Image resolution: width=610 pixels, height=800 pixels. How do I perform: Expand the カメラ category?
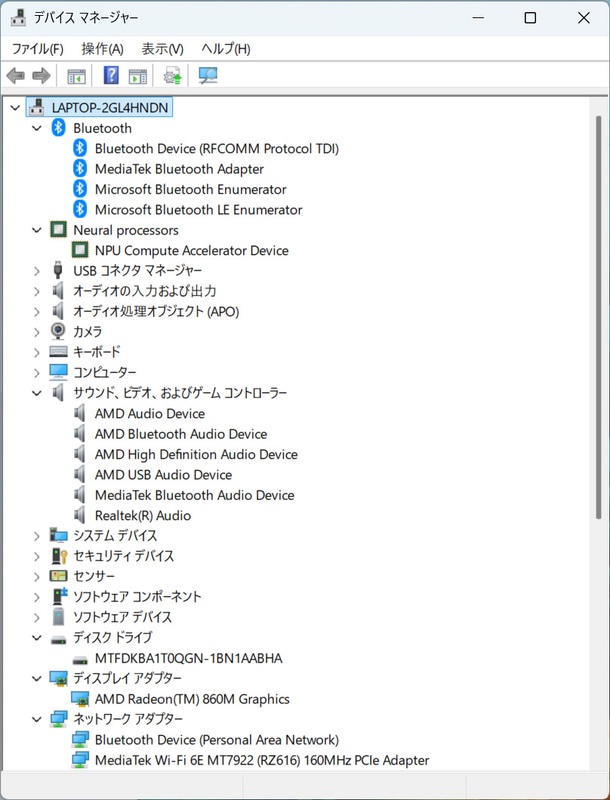point(37,332)
